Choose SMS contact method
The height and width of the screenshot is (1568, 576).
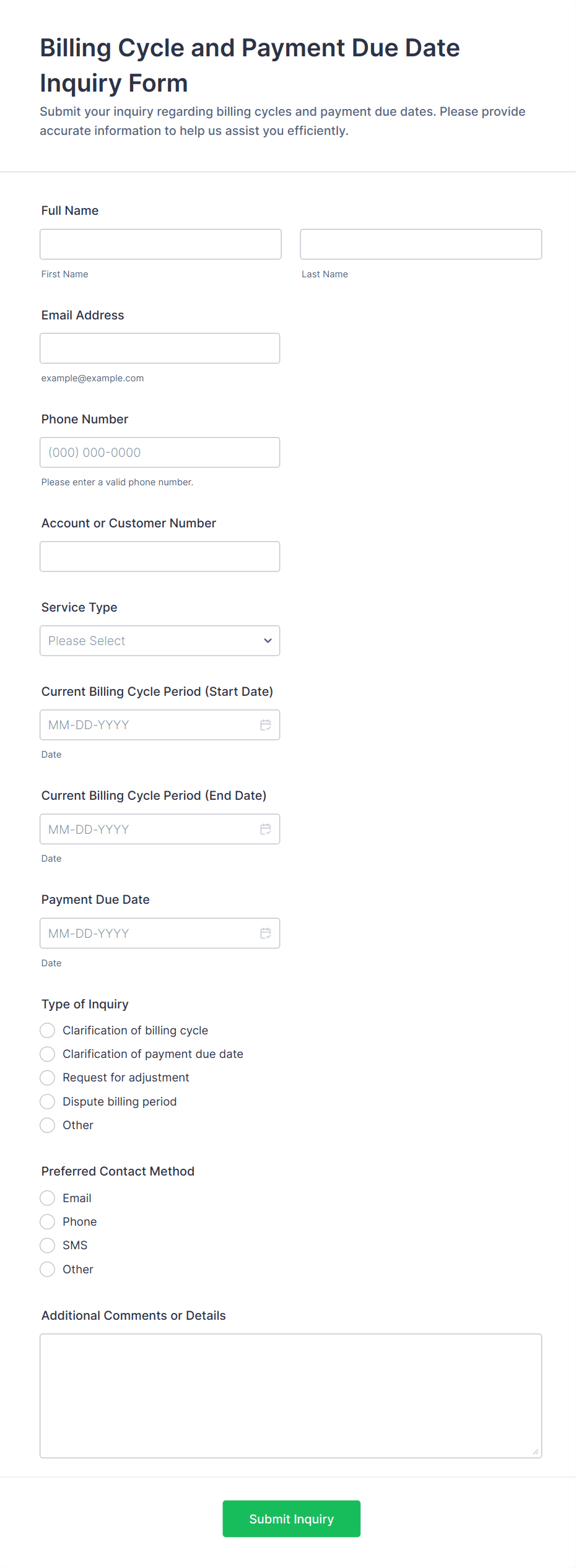point(48,1245)
